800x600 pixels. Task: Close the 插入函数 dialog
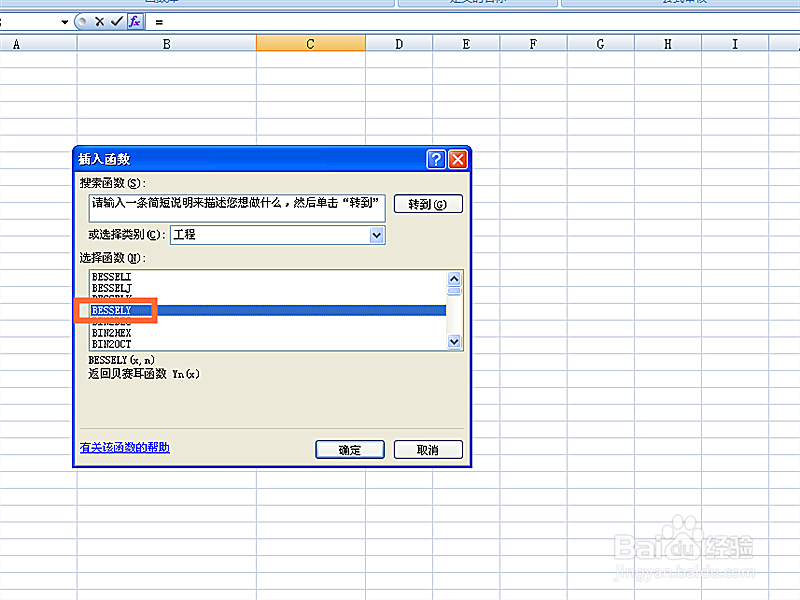coord(458,159)
